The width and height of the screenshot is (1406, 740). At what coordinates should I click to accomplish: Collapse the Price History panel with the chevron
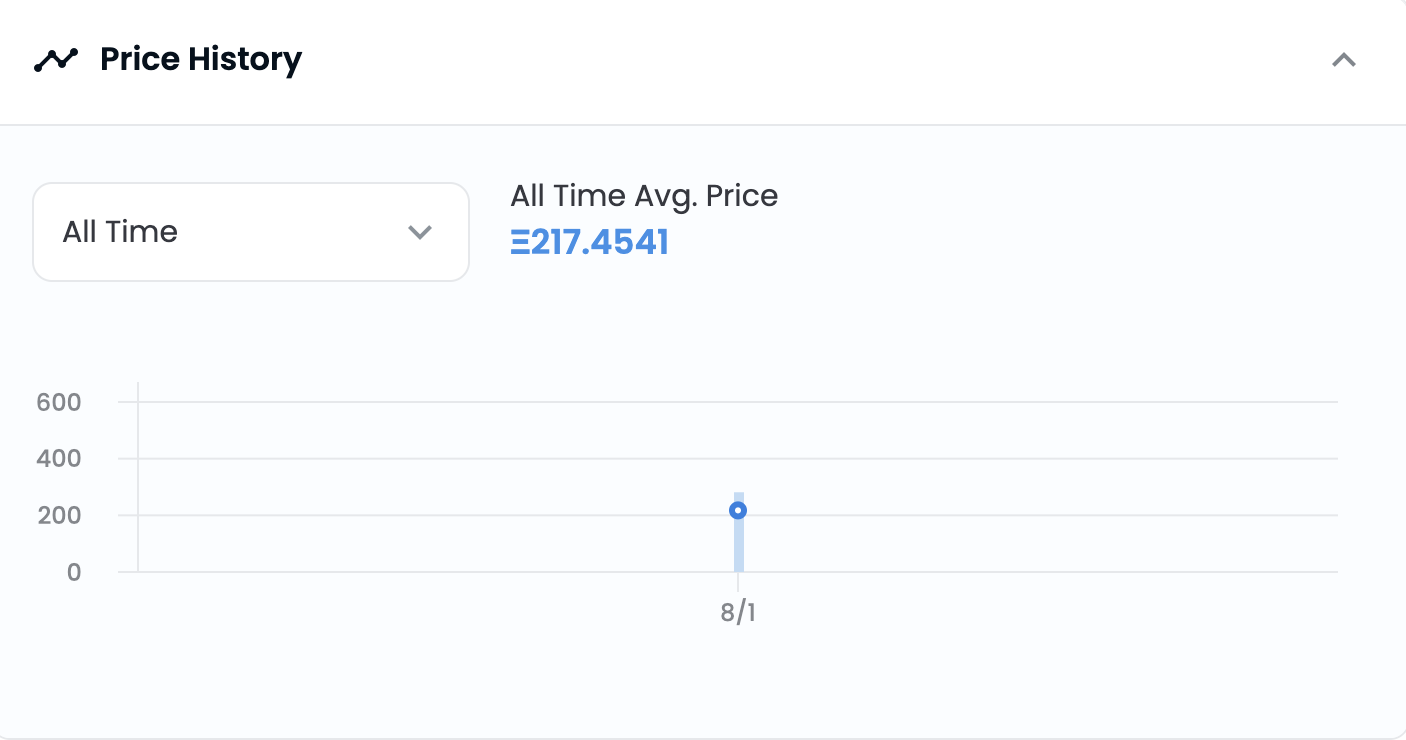(x=1344, y=60)
